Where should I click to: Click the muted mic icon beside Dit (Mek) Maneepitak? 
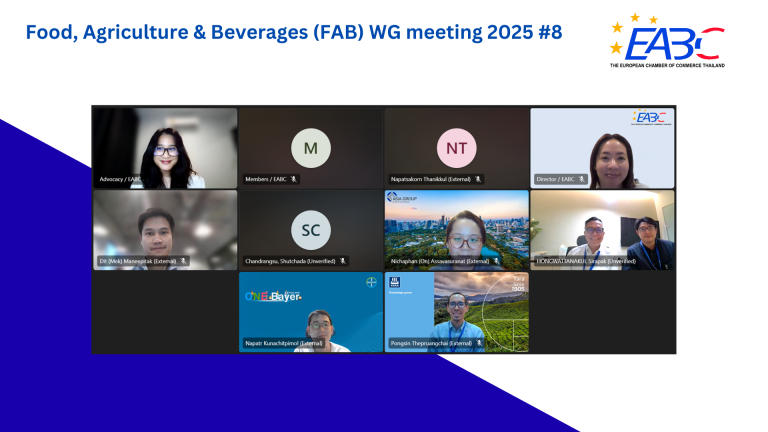[183, 261]
